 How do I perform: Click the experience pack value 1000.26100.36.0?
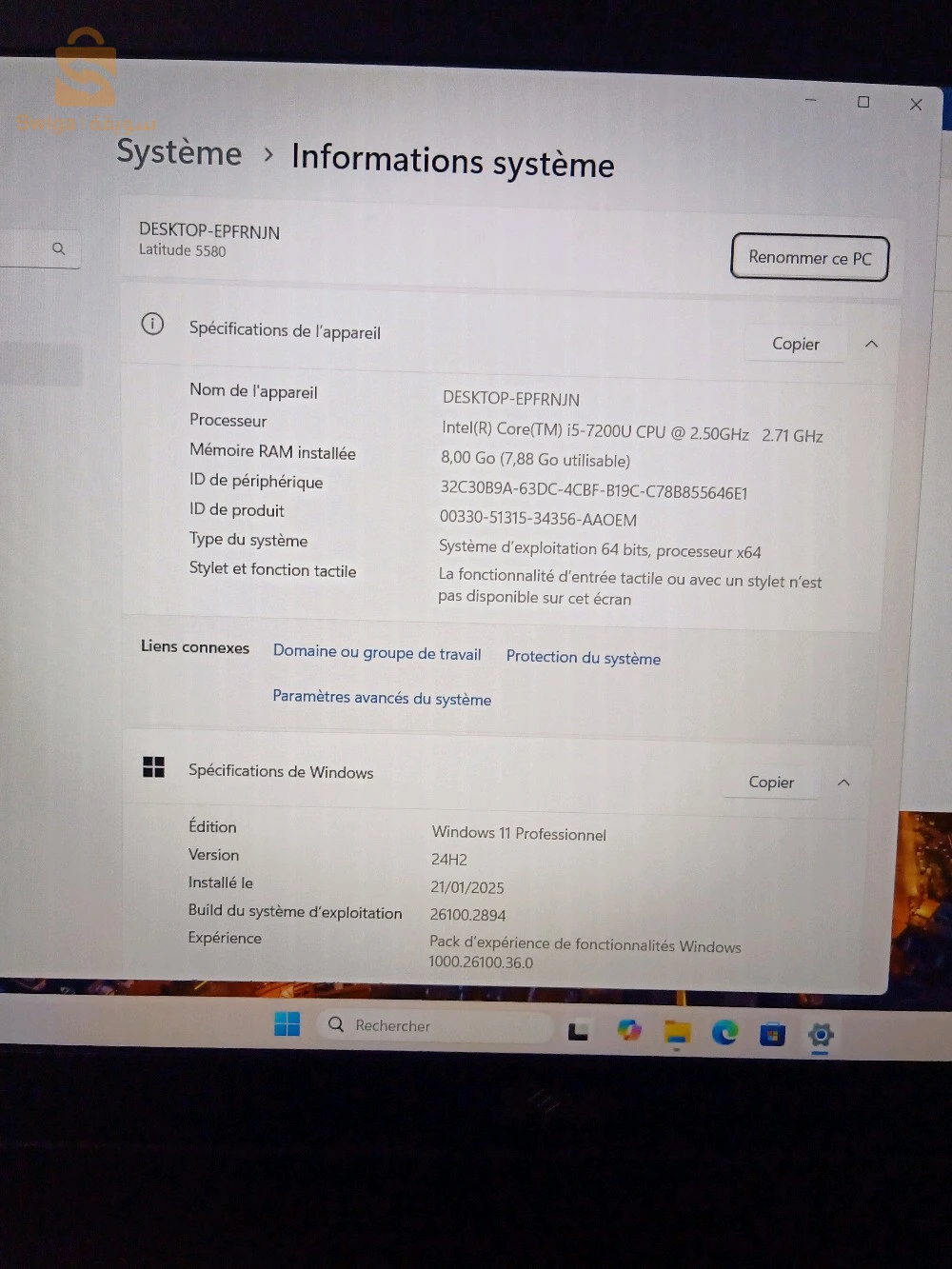[x=481, y=962]
